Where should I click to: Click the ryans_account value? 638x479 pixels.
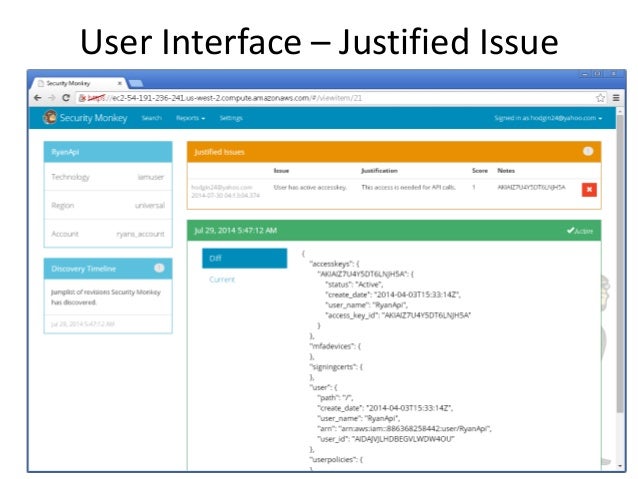point(140,234)
